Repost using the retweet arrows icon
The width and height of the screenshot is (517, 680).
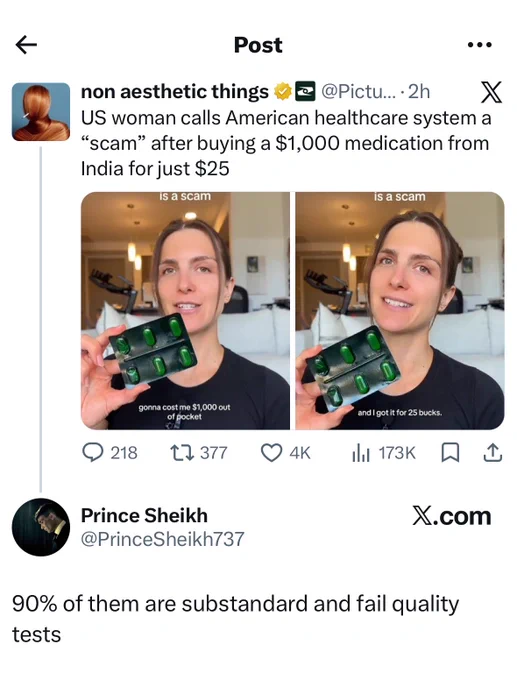click(x=182, y=453)
